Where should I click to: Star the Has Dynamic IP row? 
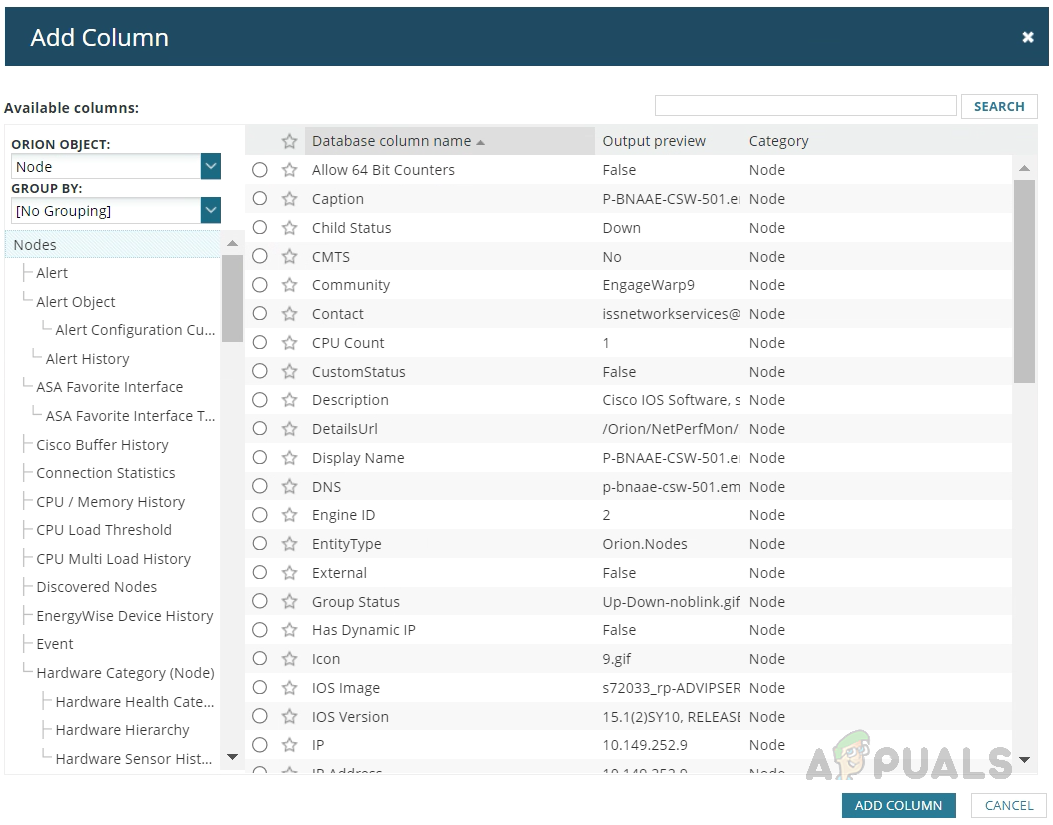pos(289,630)
